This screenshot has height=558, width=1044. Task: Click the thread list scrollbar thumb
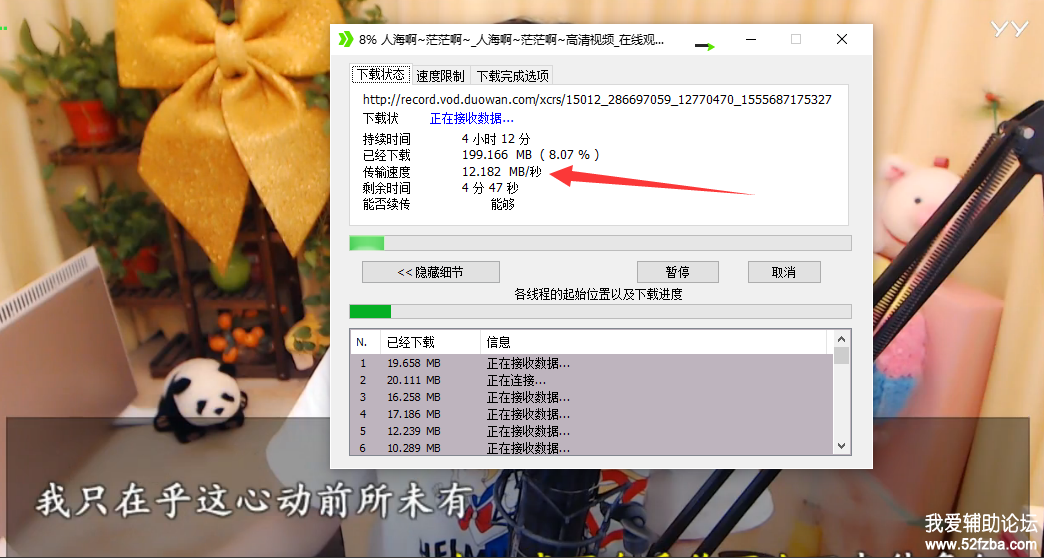(x=841, y=355)
